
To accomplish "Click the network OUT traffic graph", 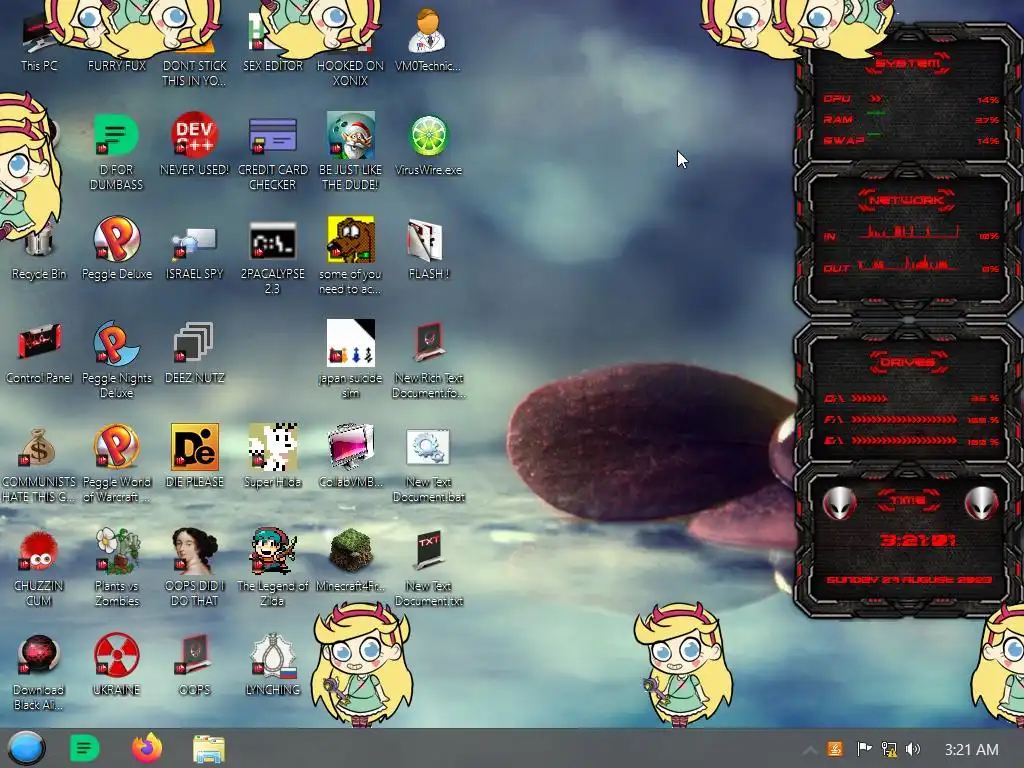I will [x=908, y=263].
